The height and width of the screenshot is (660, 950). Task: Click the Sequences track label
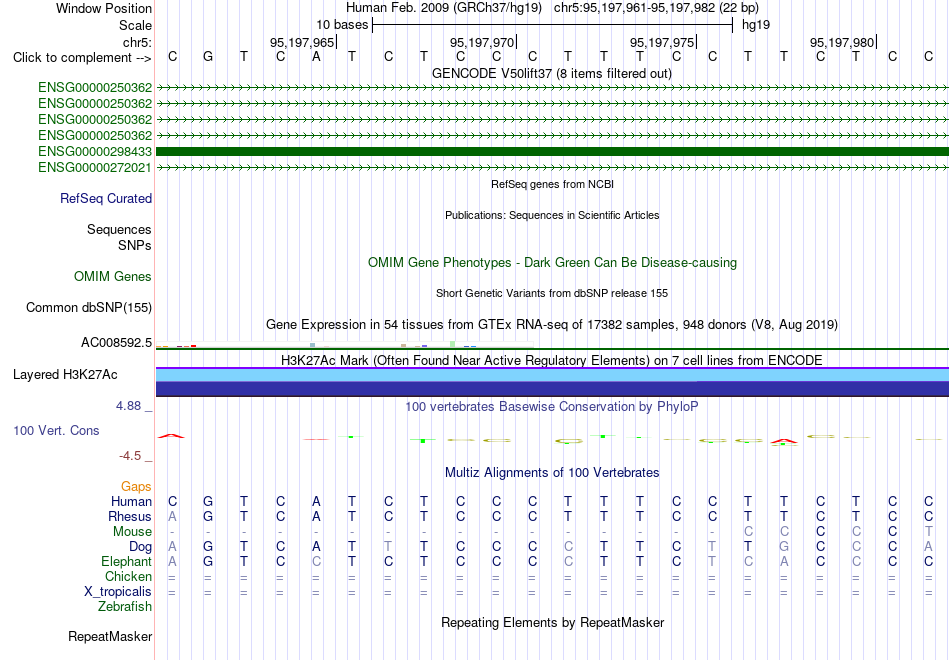tap(119, 229)
